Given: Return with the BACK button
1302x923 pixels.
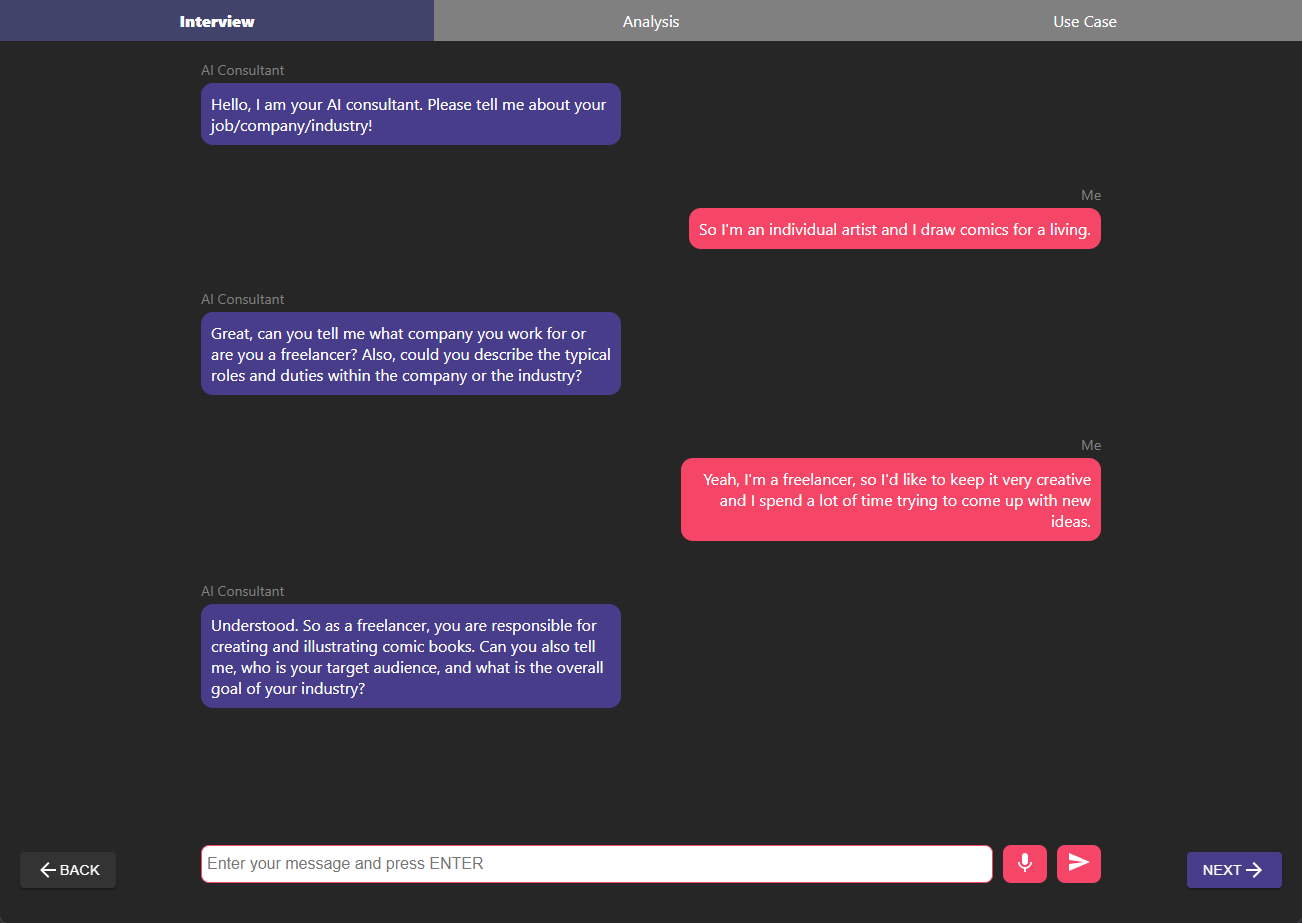Looking at the screenshot, I should click(x=68, y=870).
